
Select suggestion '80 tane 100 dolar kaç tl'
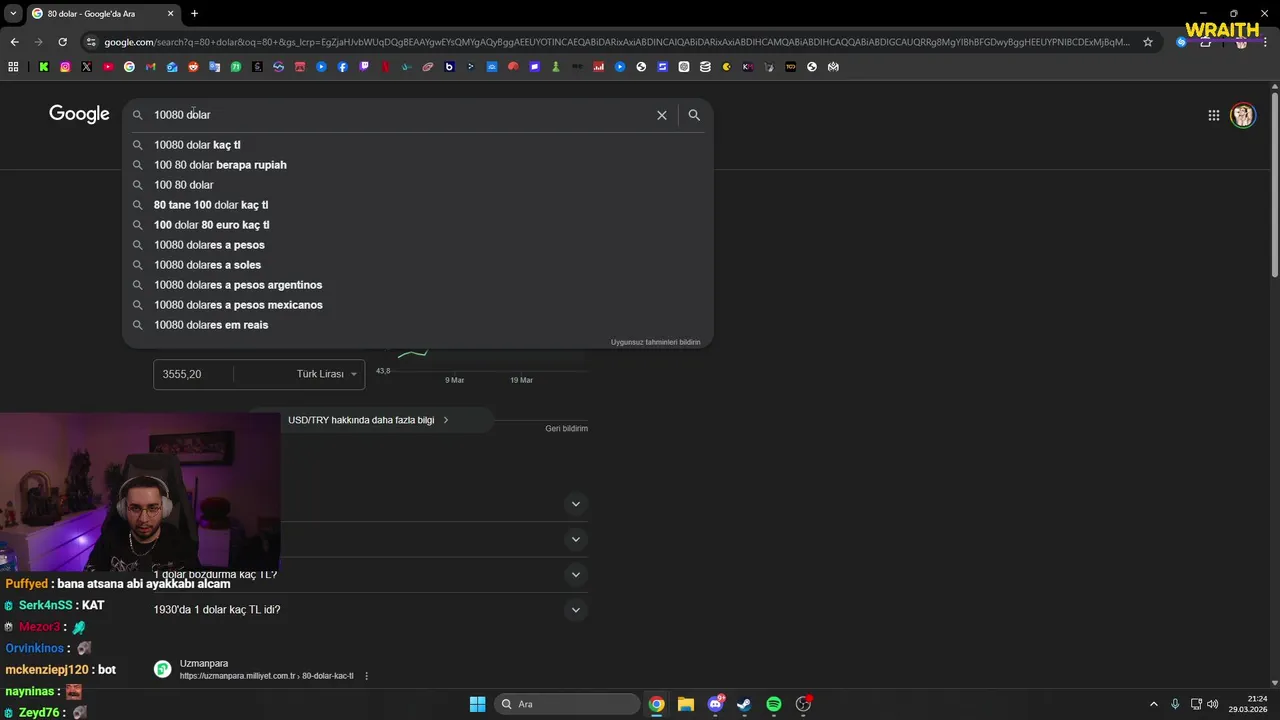418,205
